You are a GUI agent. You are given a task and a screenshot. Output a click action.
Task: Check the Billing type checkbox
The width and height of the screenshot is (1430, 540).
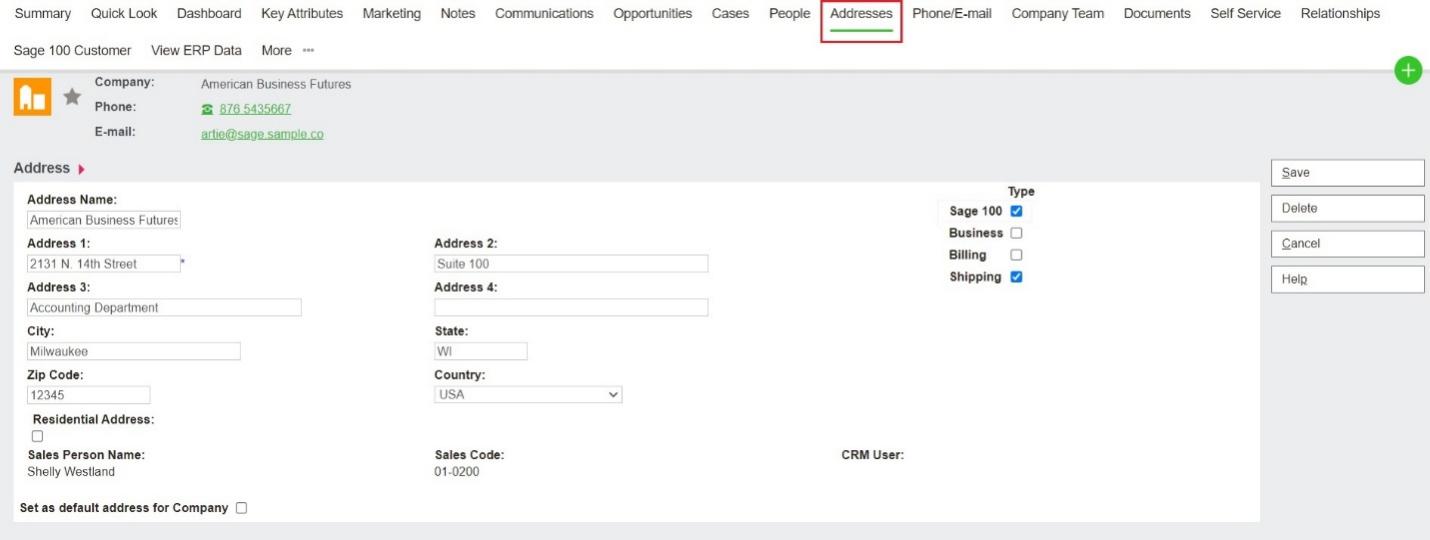(1016, 255)
